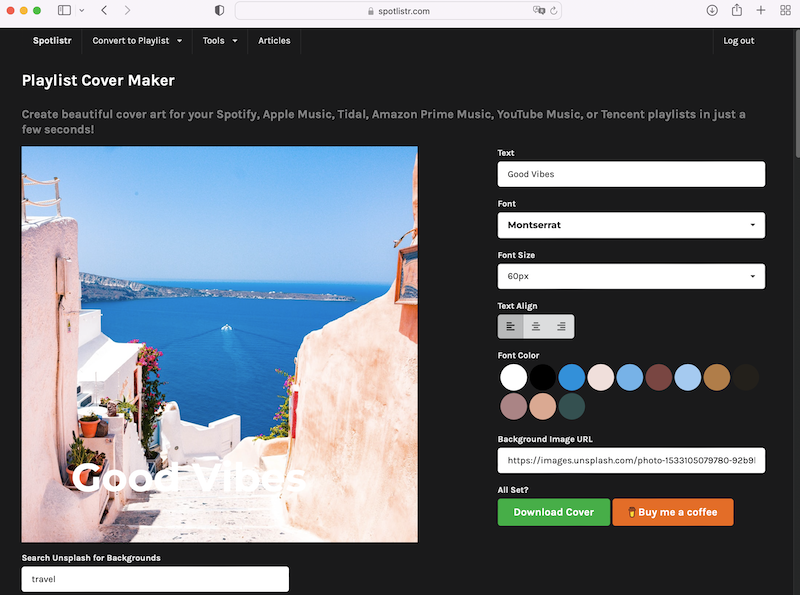The width and height of the screenshot is (800, 595).
Task: Set text alignment to left
Action: (x=511, y=326)
